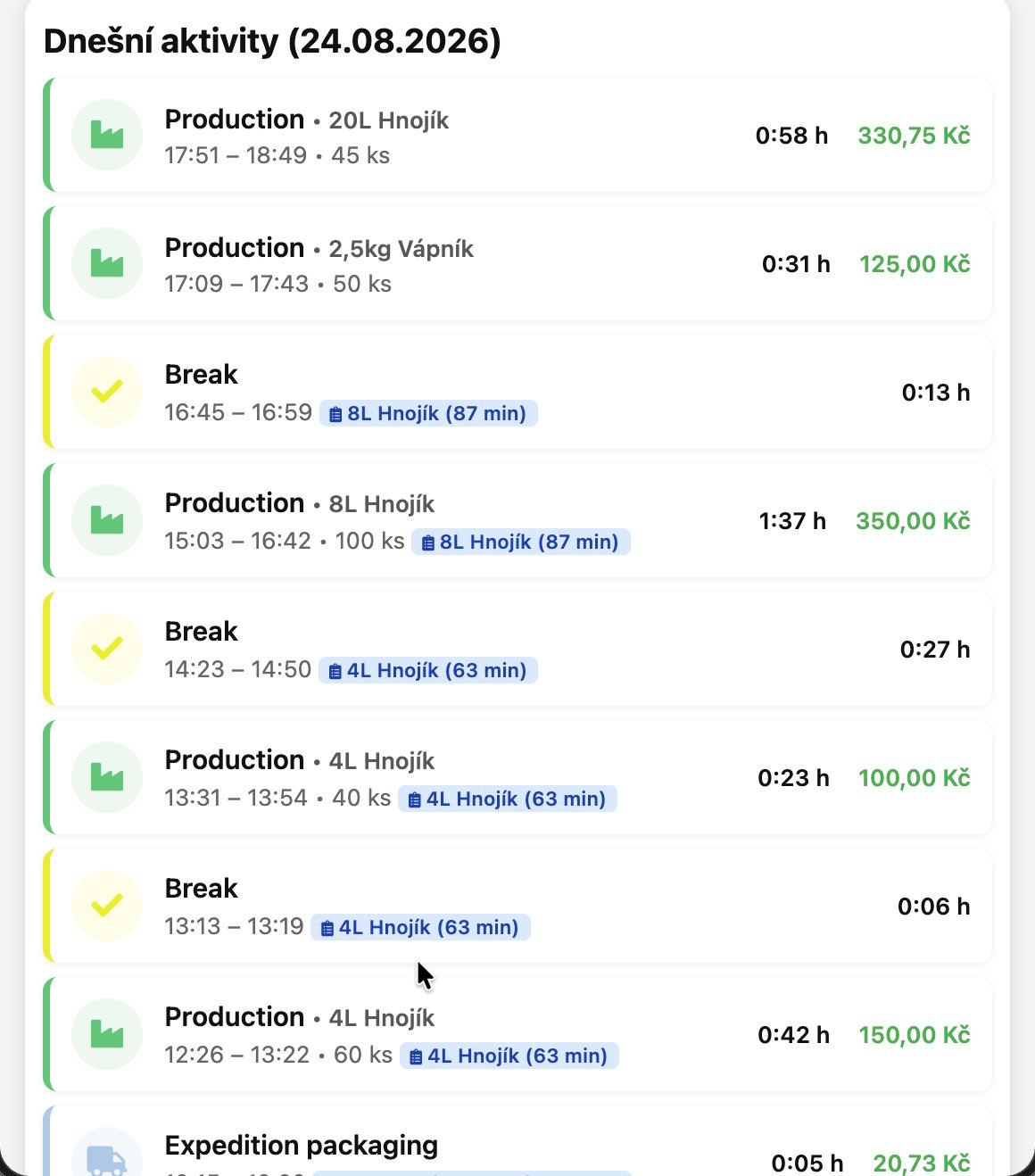This screenshot has height=1176, width=1035.
Task: Click the factory icon of 13:31 production entry
Action: [x=107, y=777]
